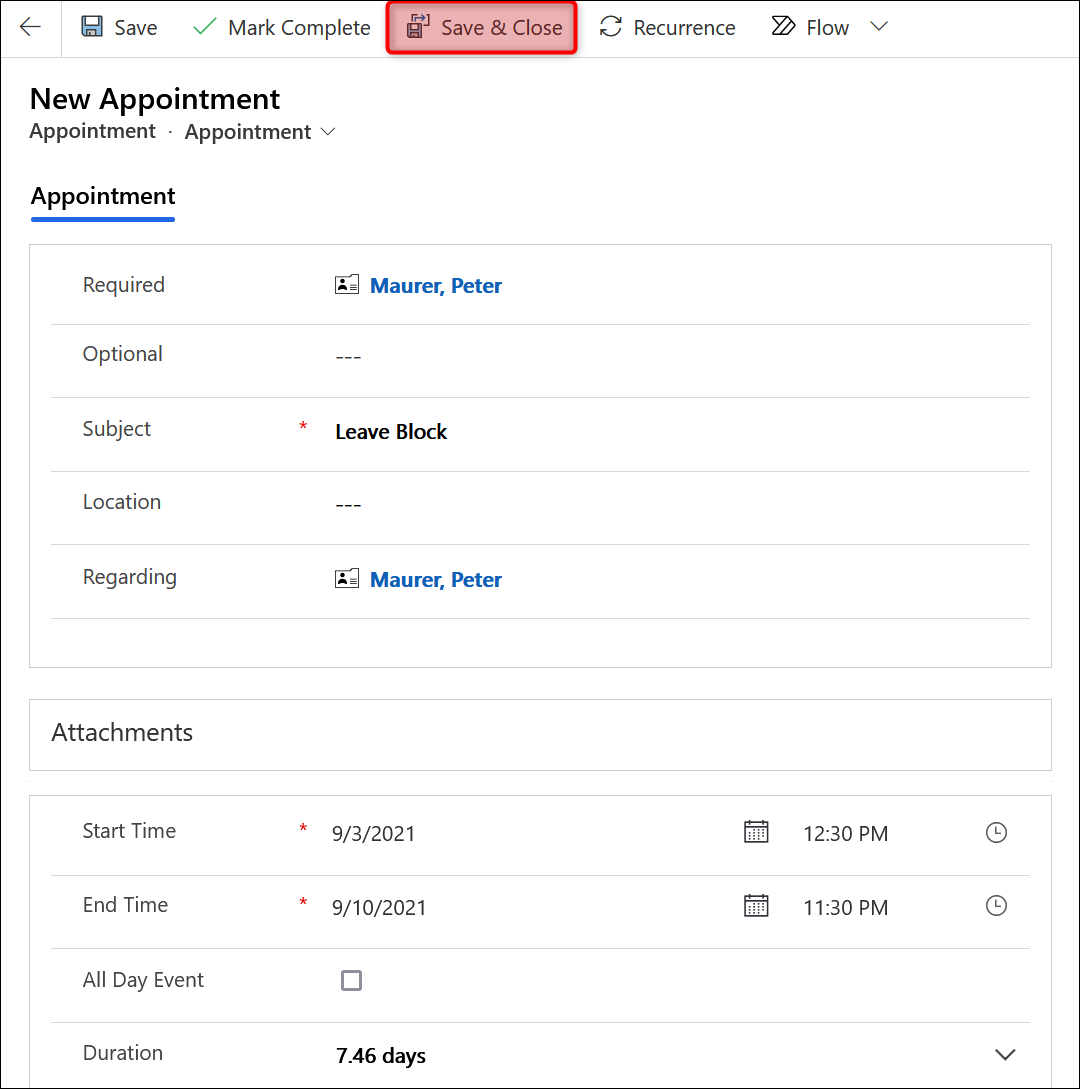Click the Mark Complete checkmark icon
Screen dimensions: 1080x1089
205,28
